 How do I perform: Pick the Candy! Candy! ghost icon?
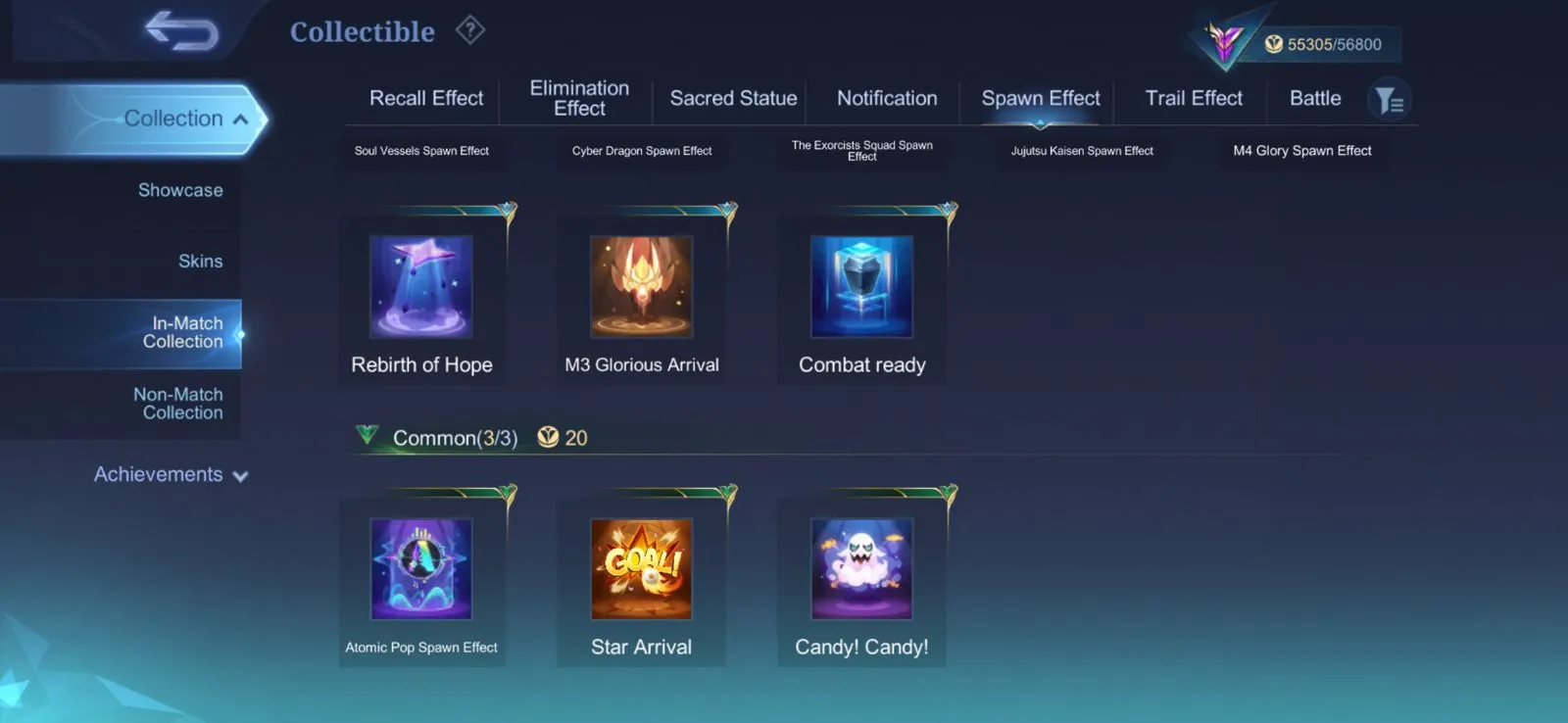click(862, 568)
